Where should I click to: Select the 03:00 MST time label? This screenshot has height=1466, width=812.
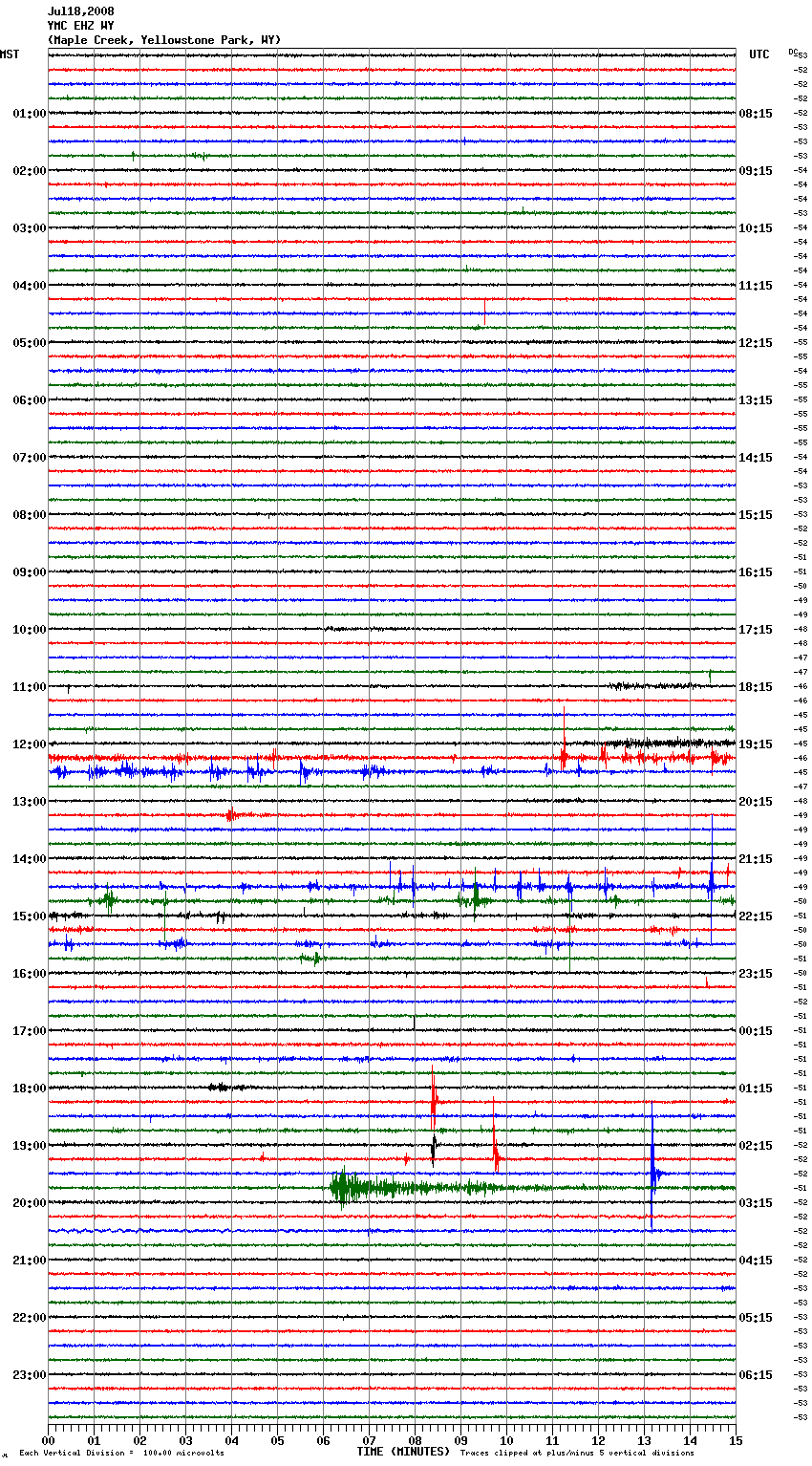(x=30, y=228)
